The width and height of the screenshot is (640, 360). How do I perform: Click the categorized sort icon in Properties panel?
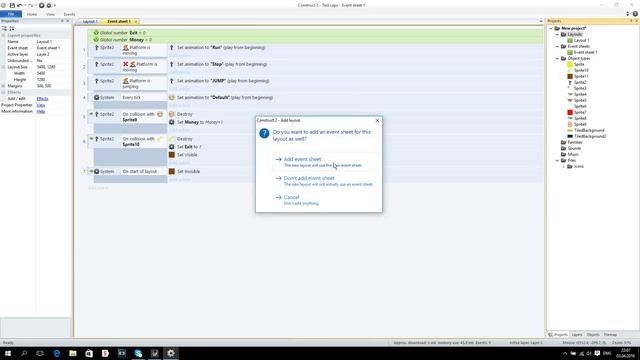4,28
